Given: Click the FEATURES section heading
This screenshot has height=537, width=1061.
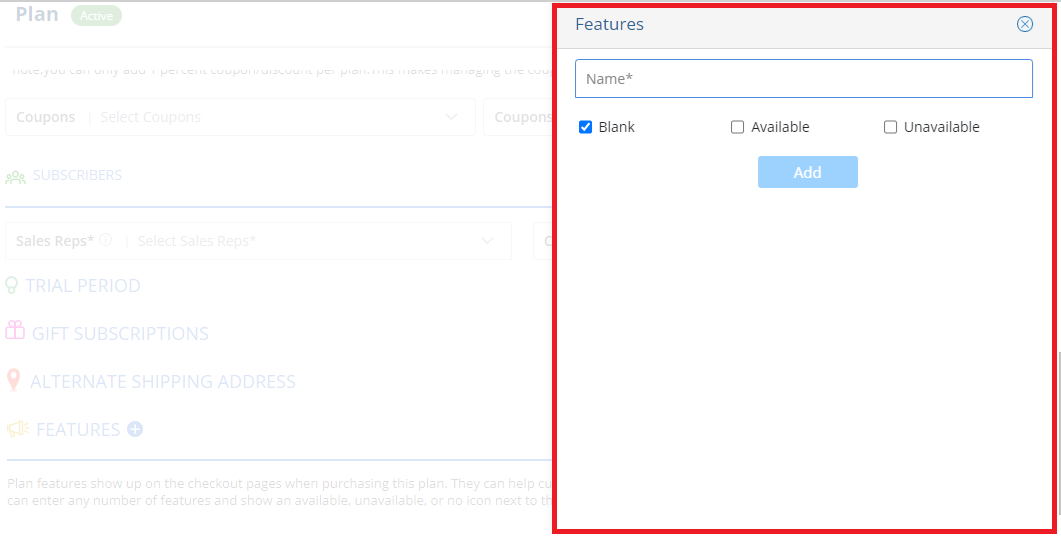Looking at the screenshot, I should 78,429.
